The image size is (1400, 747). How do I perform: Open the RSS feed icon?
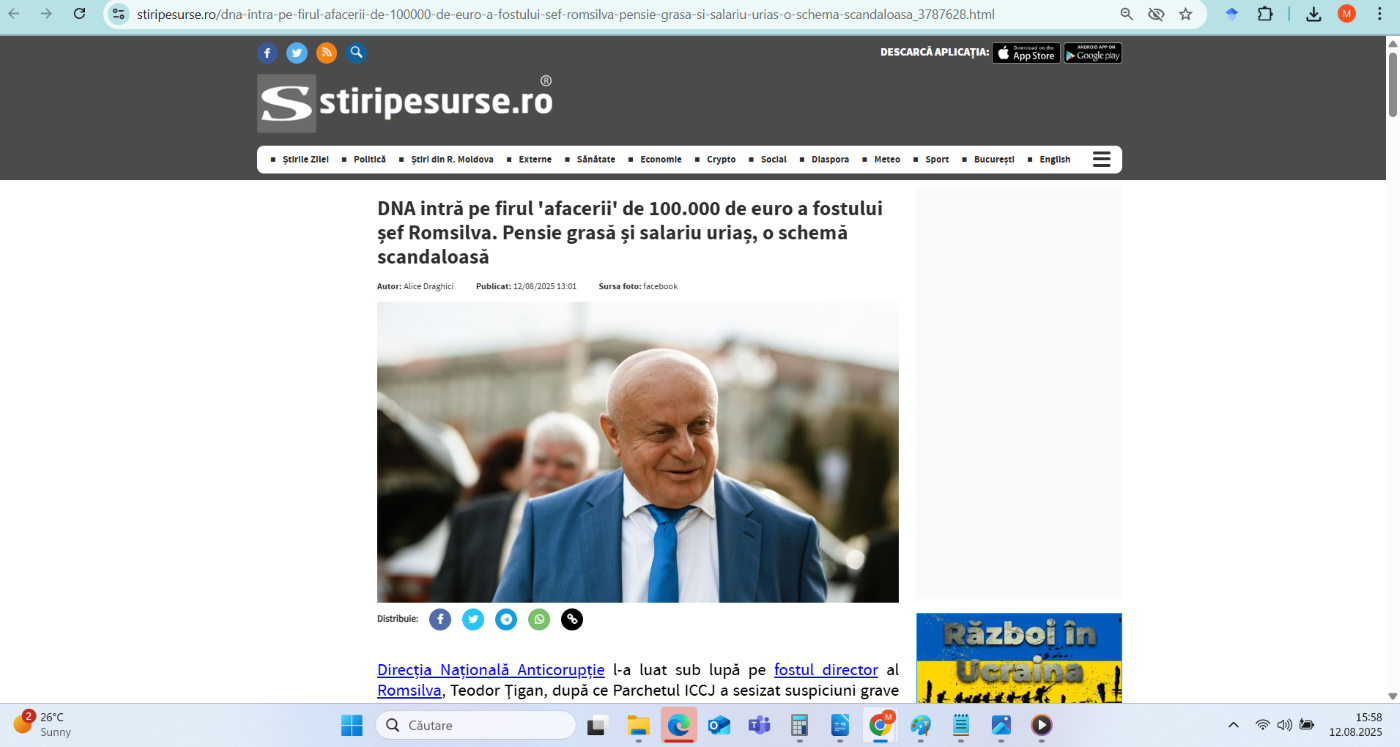[x=327, y=53]
